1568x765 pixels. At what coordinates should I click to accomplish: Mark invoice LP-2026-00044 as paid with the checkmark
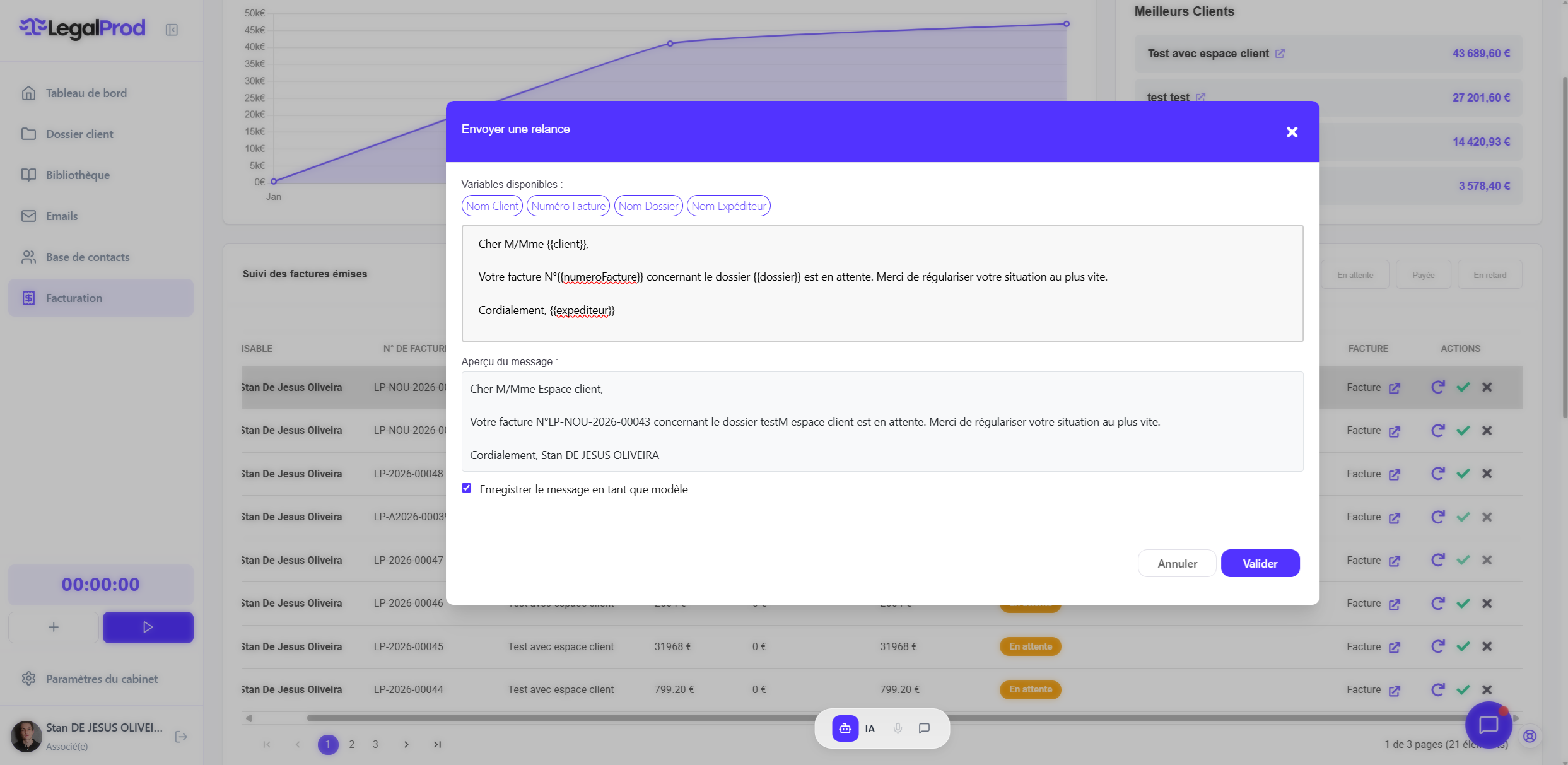pyautogui.click(x=1463, y=689)
